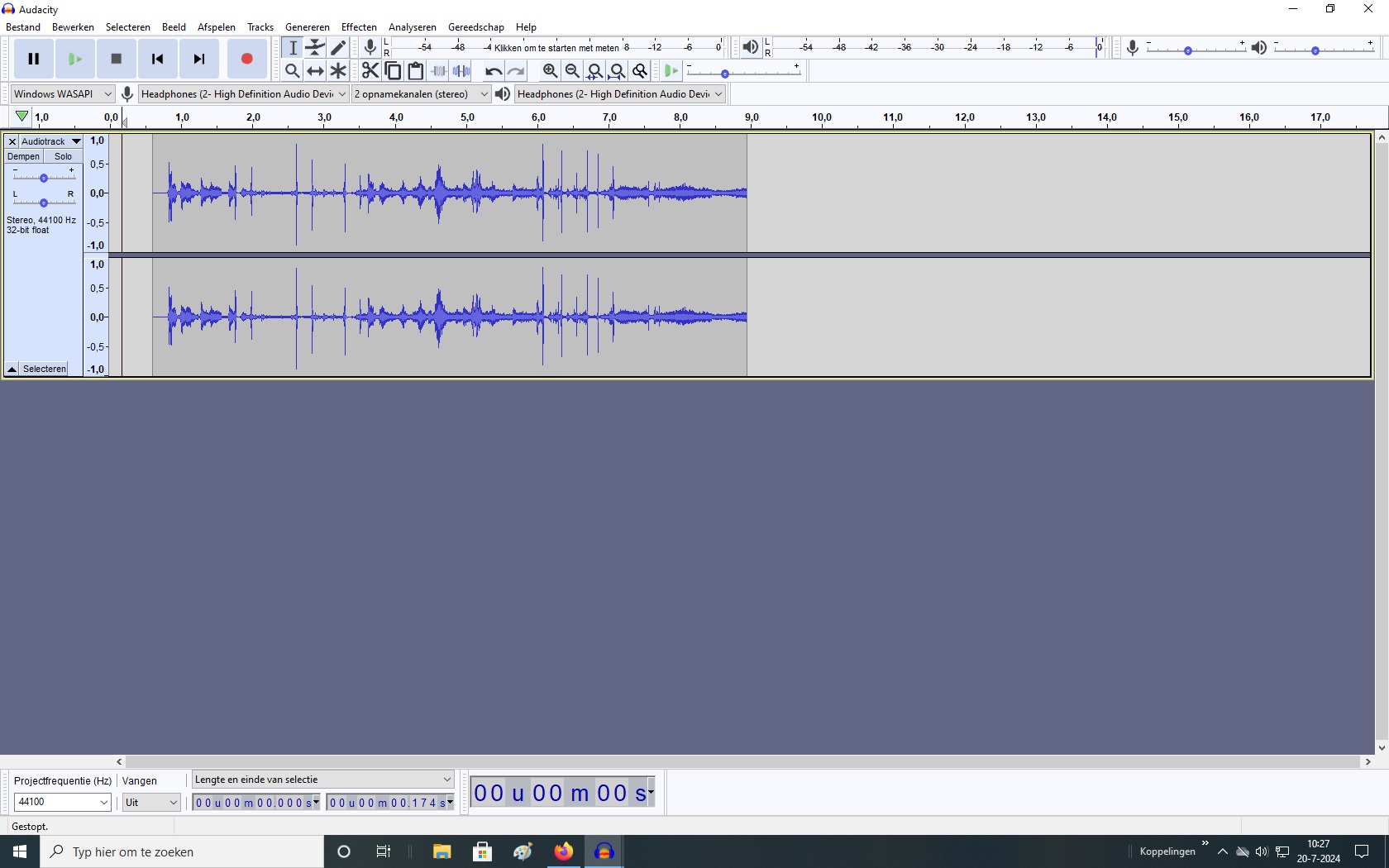This screenshot has width=1389, height=868.
Task: Click the Cut scissors icon
Action: 370,71
